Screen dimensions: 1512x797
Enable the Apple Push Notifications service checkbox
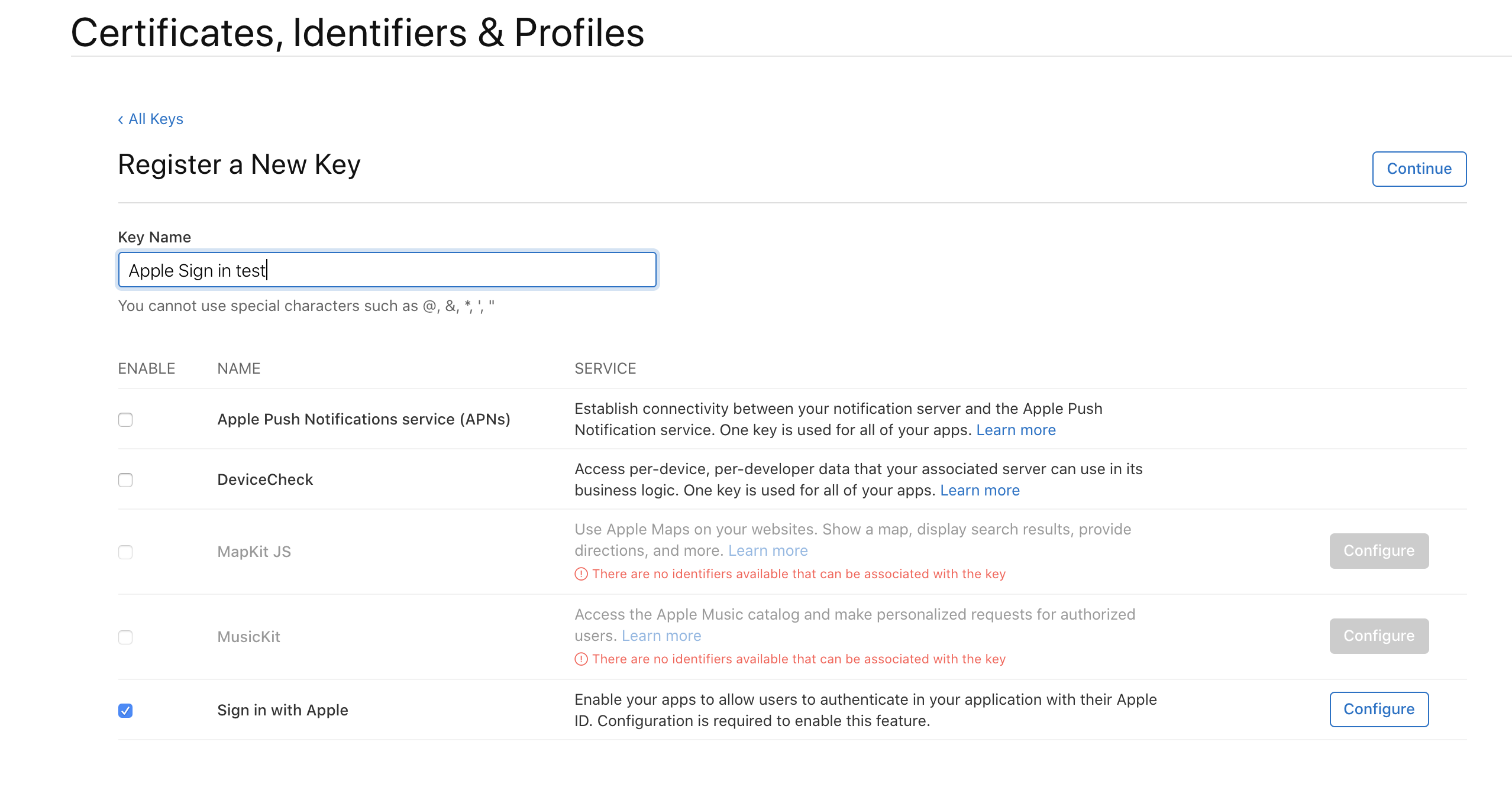(125, 420)
